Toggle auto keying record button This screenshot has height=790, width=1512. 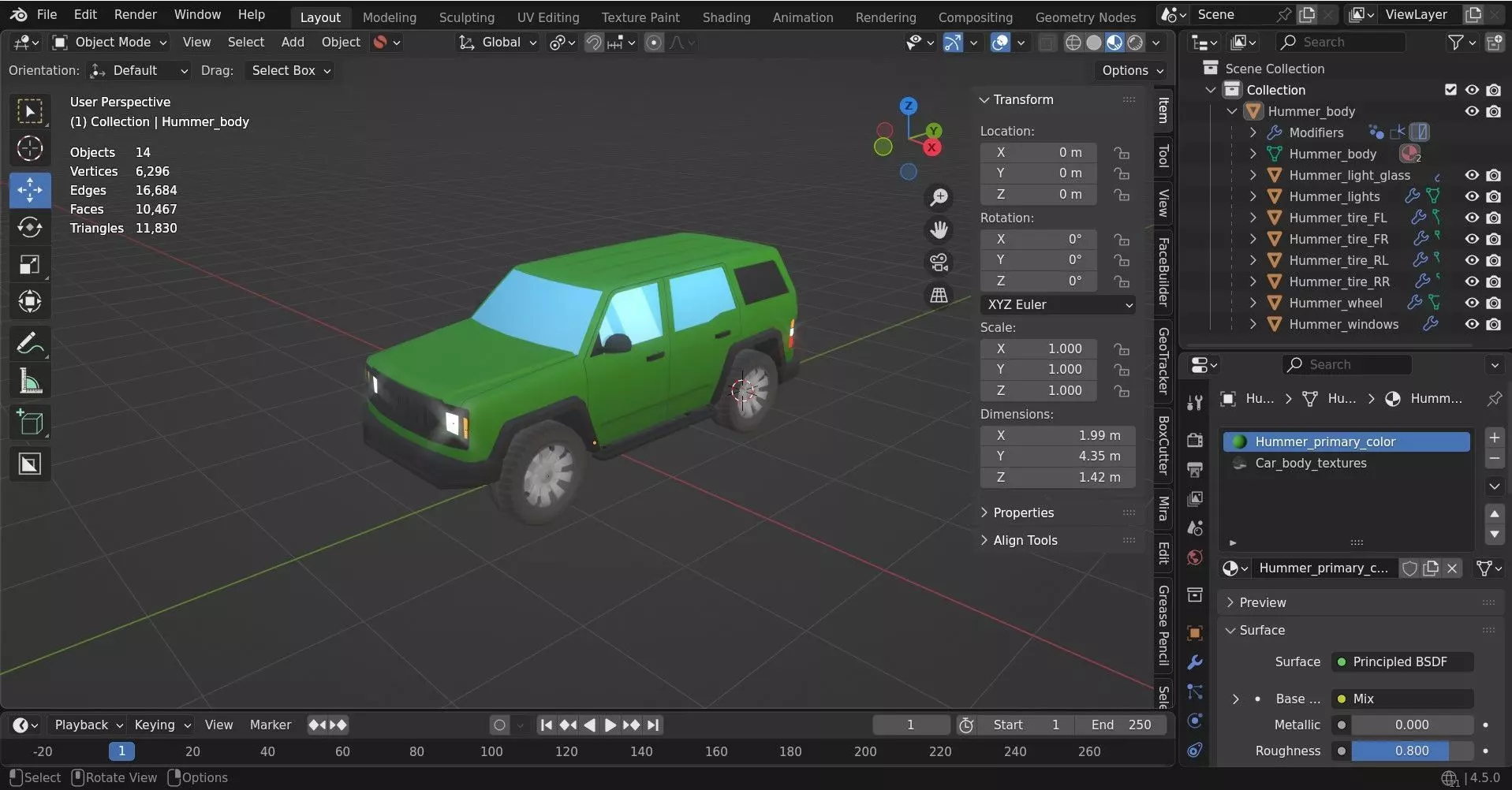499,725
